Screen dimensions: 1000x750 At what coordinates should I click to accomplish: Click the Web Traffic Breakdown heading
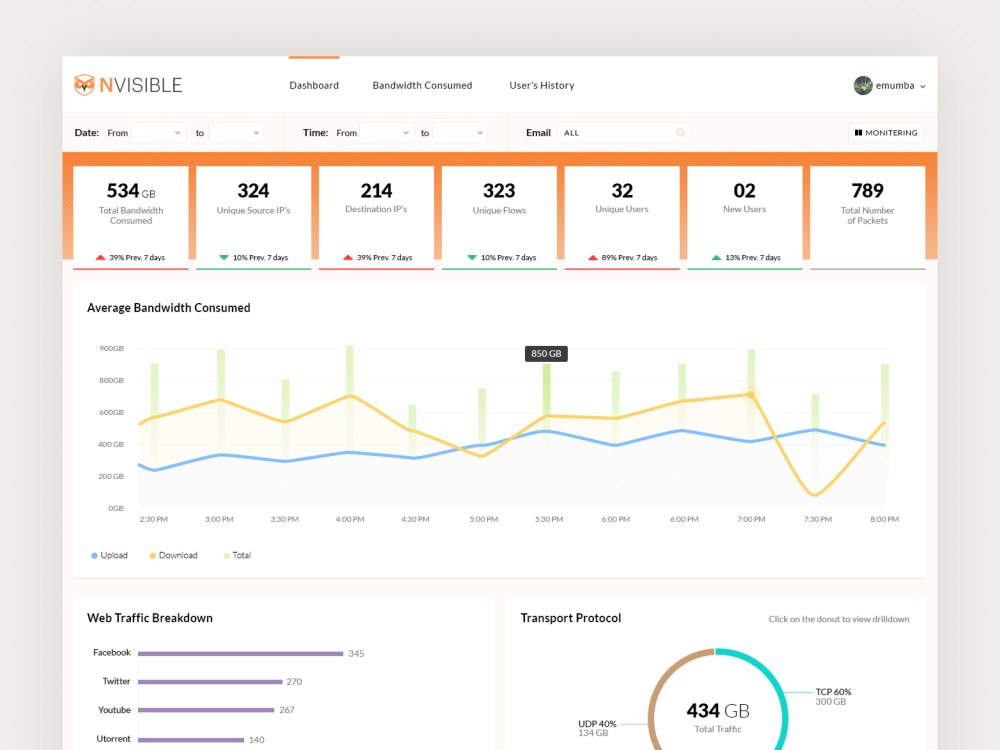point(150,618)
